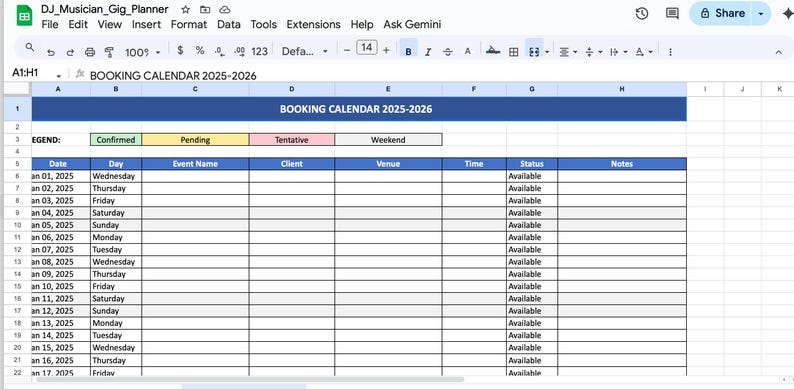Edit the font size field 14
Screen dimensions: 794x389
point(367,48)
